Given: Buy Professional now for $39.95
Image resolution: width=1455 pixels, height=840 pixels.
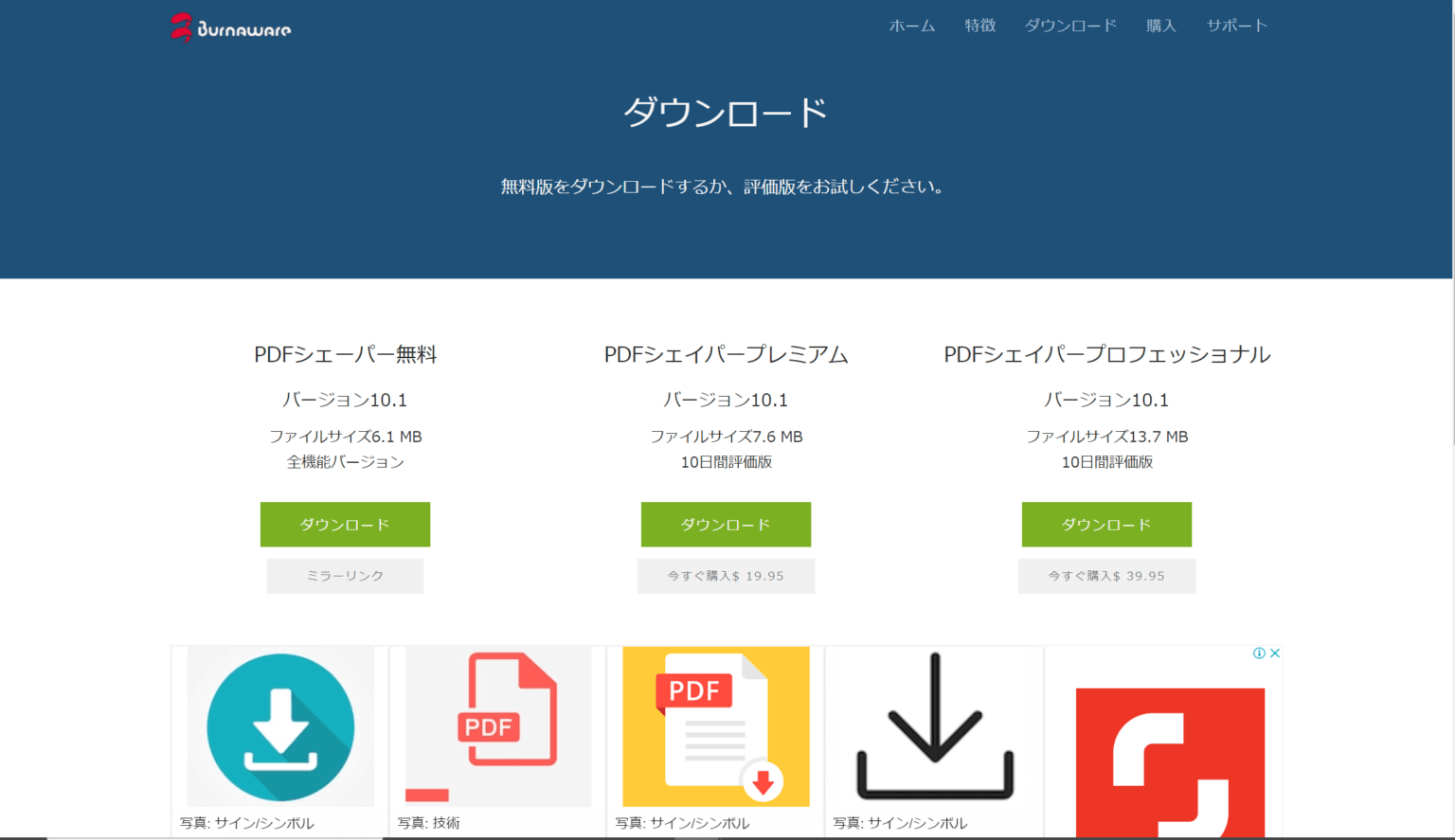Looking at the screenshot, I should coord(1106,576).
